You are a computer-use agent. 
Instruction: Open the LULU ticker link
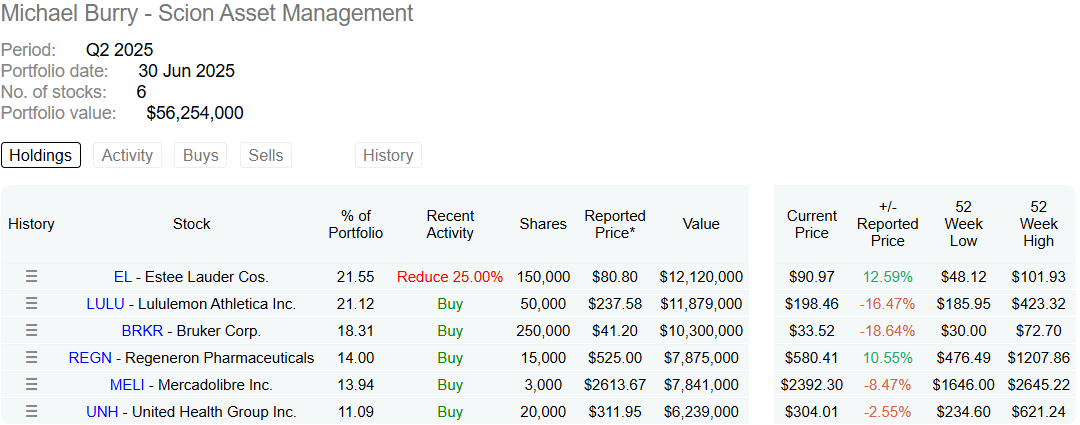point(105,304)
